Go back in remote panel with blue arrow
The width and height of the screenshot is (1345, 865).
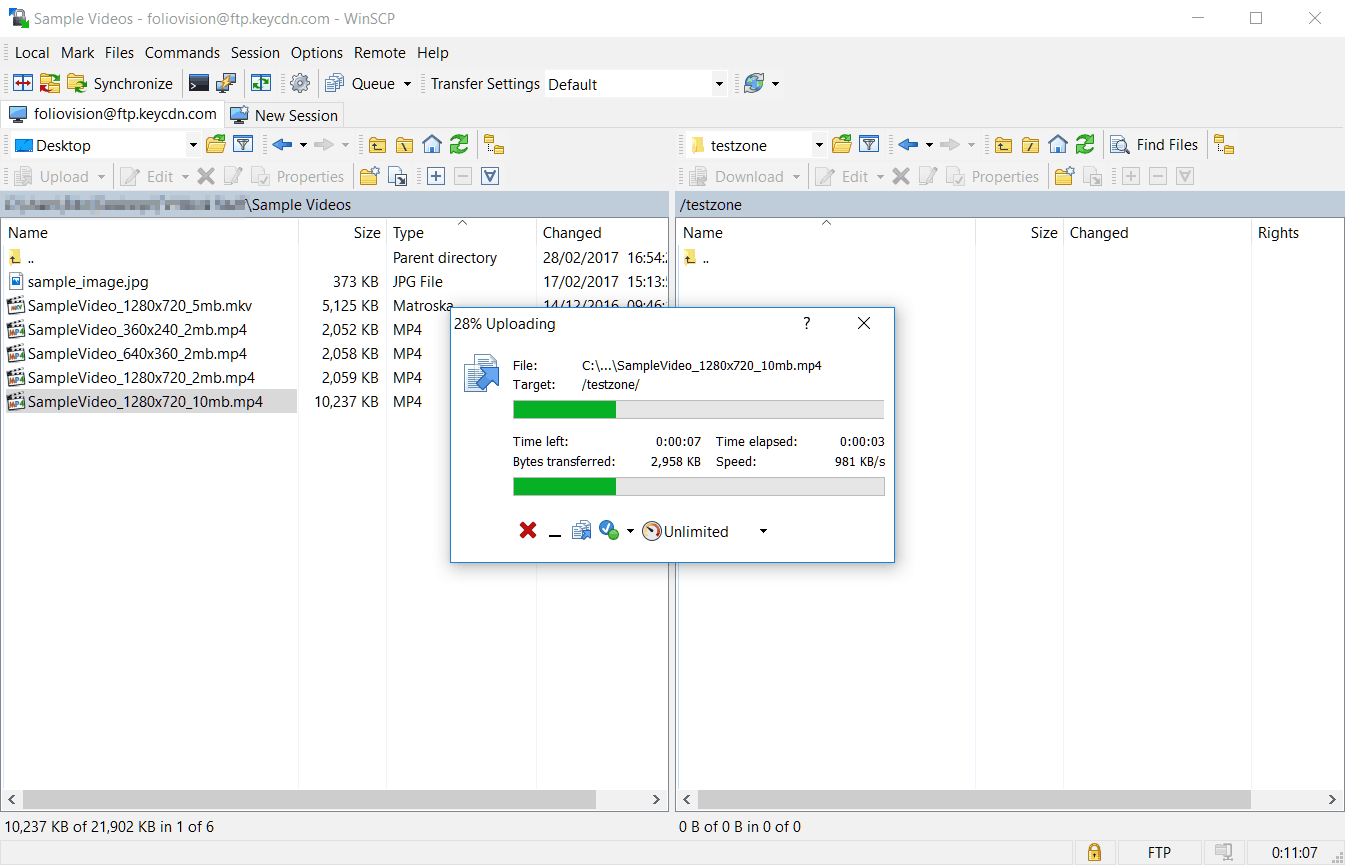point(908,145)
